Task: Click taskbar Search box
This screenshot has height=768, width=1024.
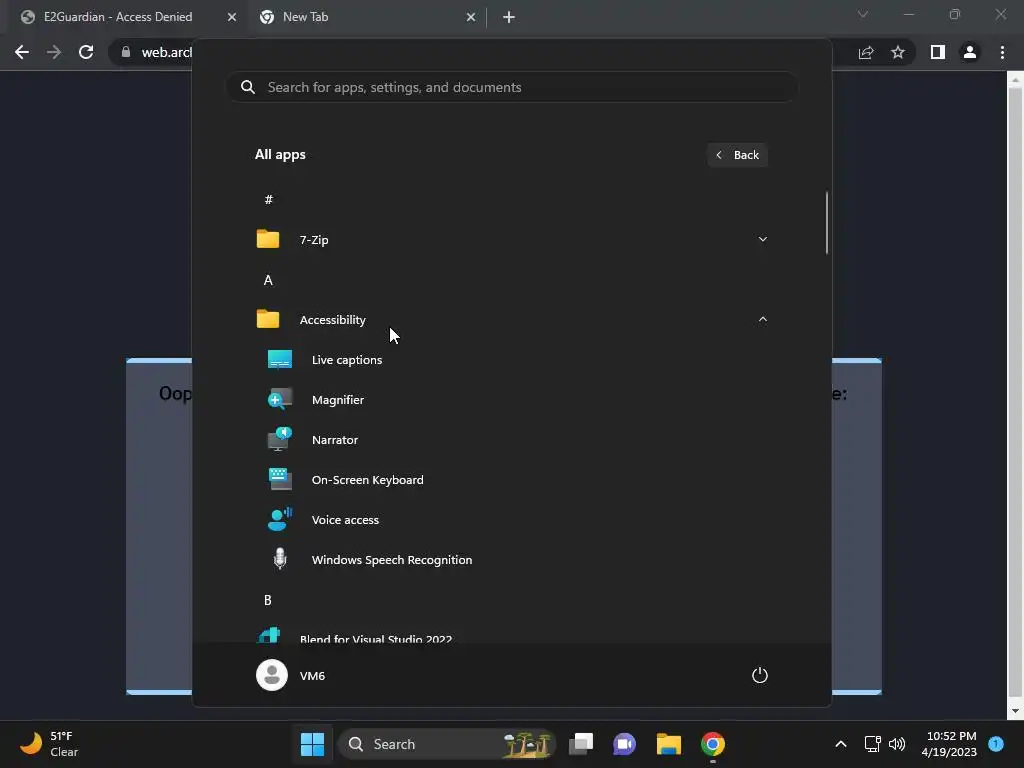Action: click(x=446, y=744)
